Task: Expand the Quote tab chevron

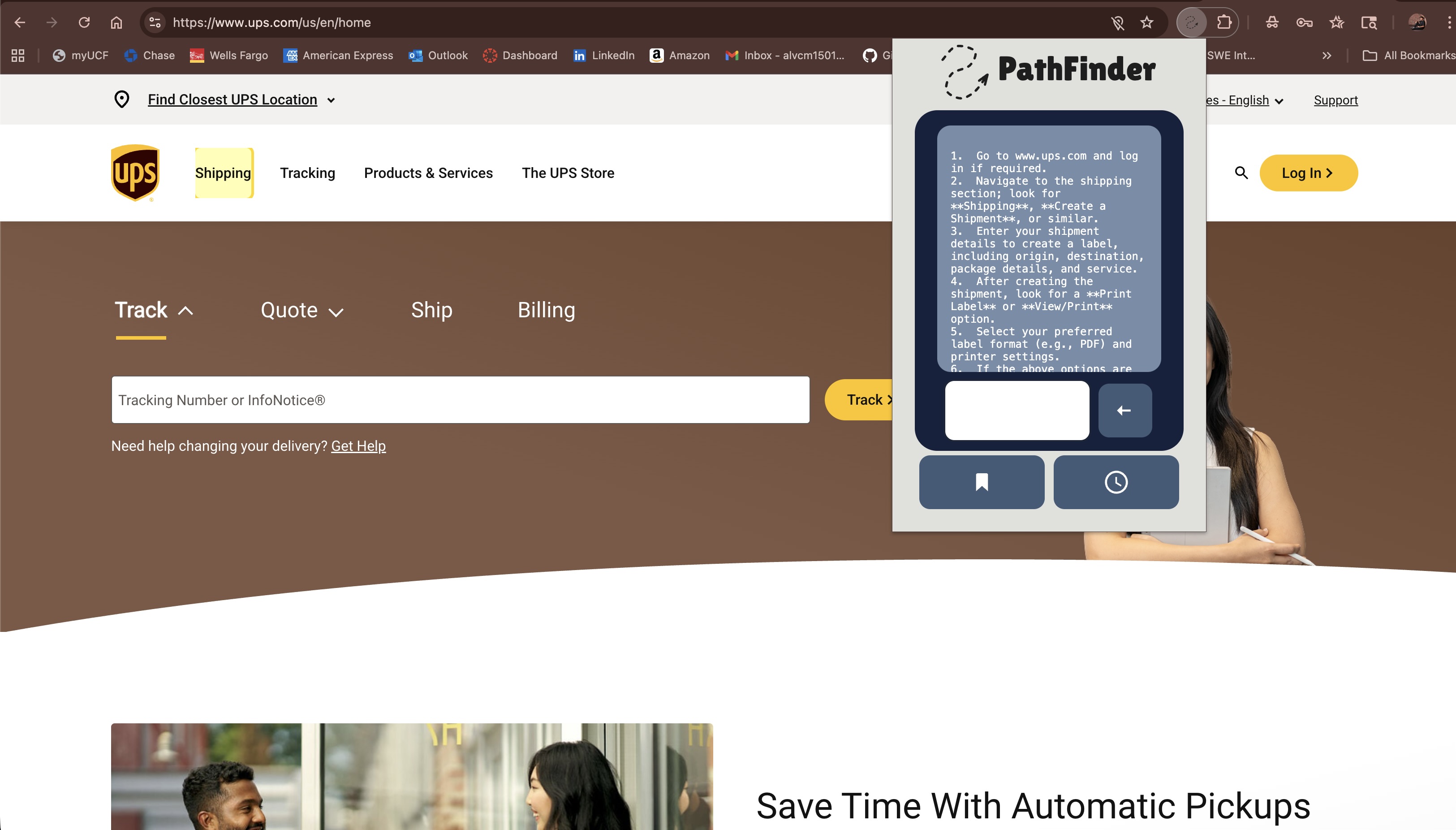Action: pos(336,312)
